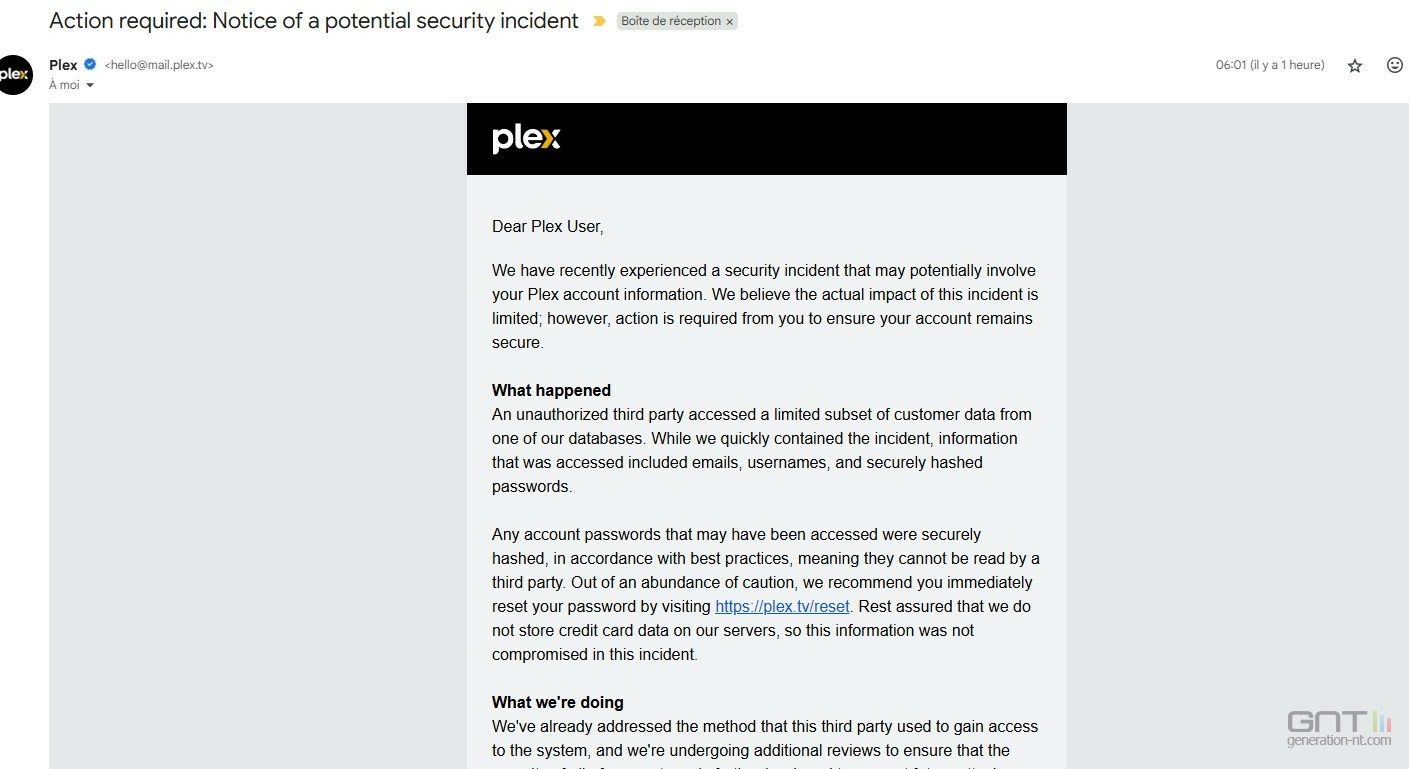Open the Boîte de réception label
This screenshot has width=1409, height=769.
click(671, 21)
